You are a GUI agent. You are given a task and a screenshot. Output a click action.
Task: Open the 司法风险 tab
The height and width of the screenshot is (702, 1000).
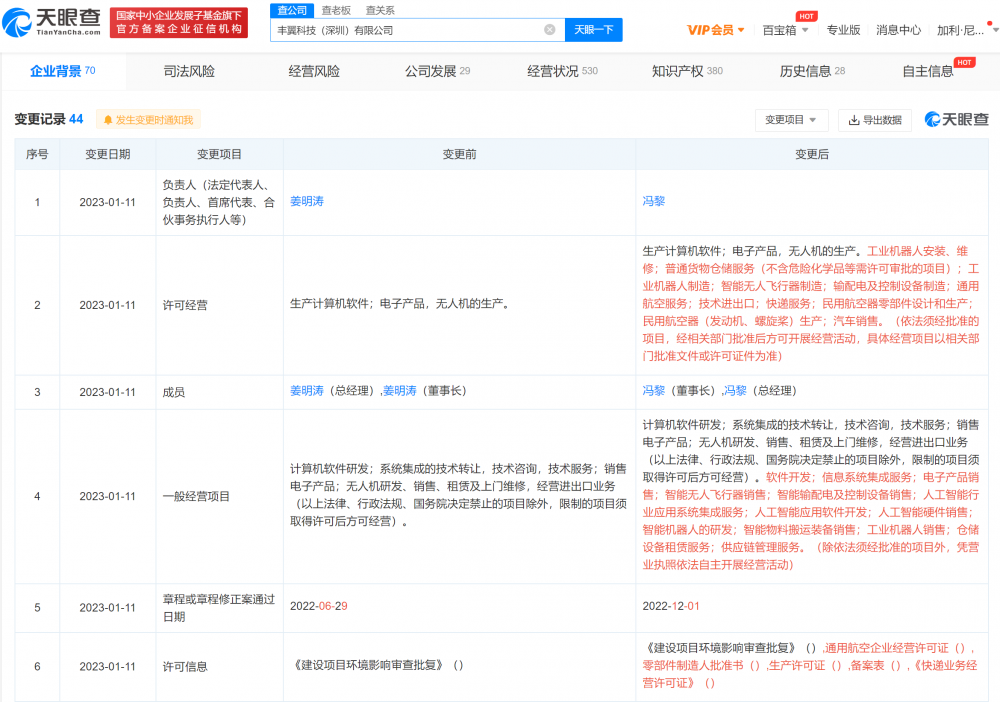[x=189, y=71]
